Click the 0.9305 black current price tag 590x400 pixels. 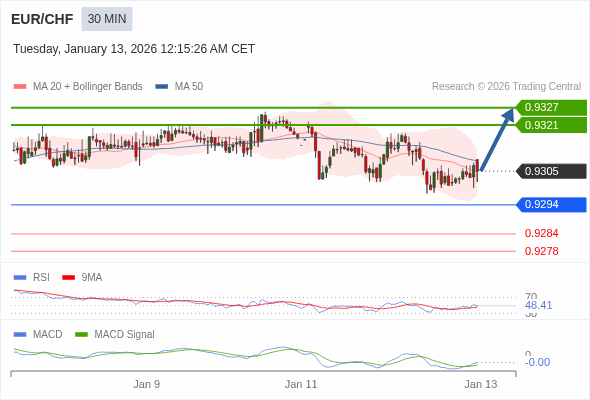click(551, 172)
